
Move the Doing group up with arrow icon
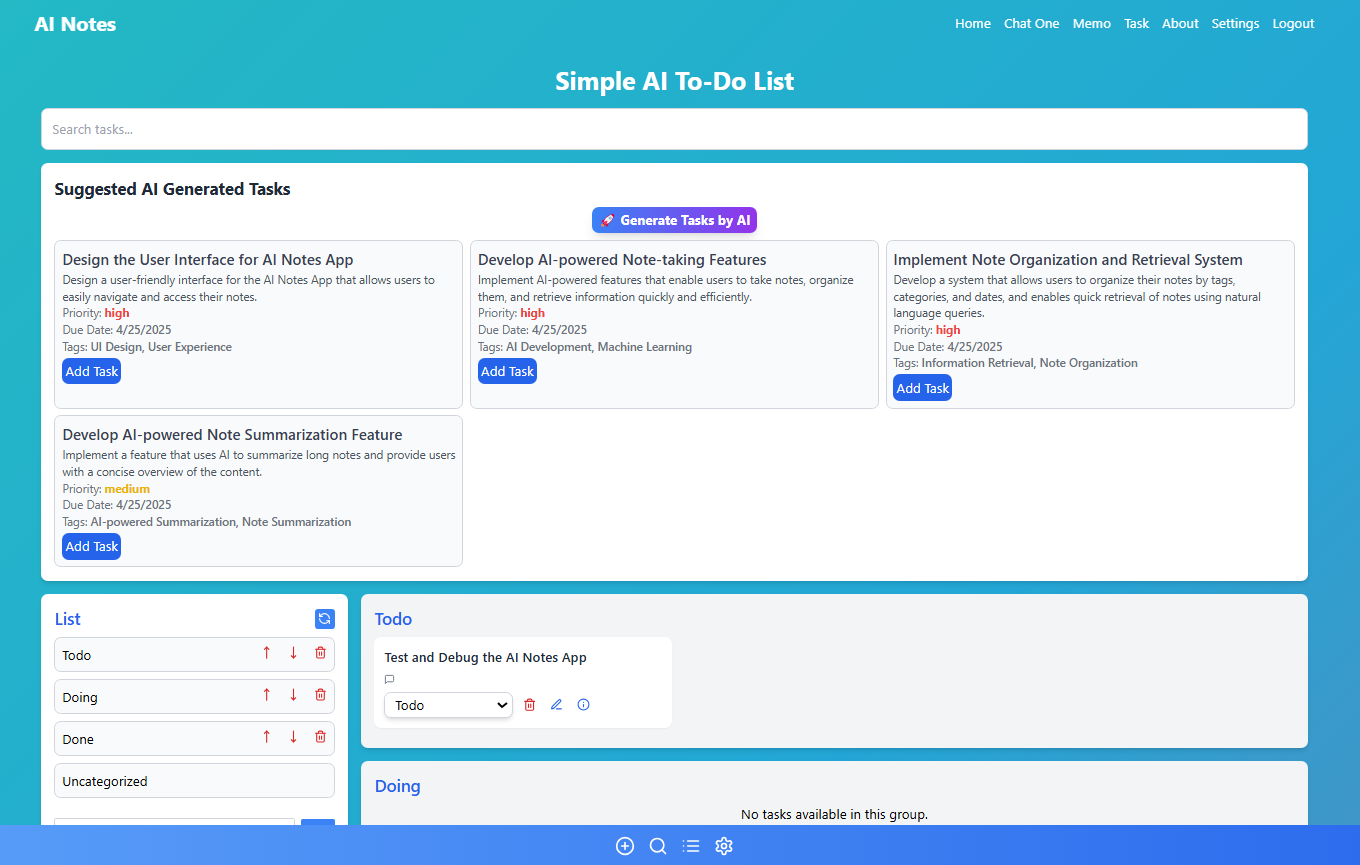pos(266,694)
